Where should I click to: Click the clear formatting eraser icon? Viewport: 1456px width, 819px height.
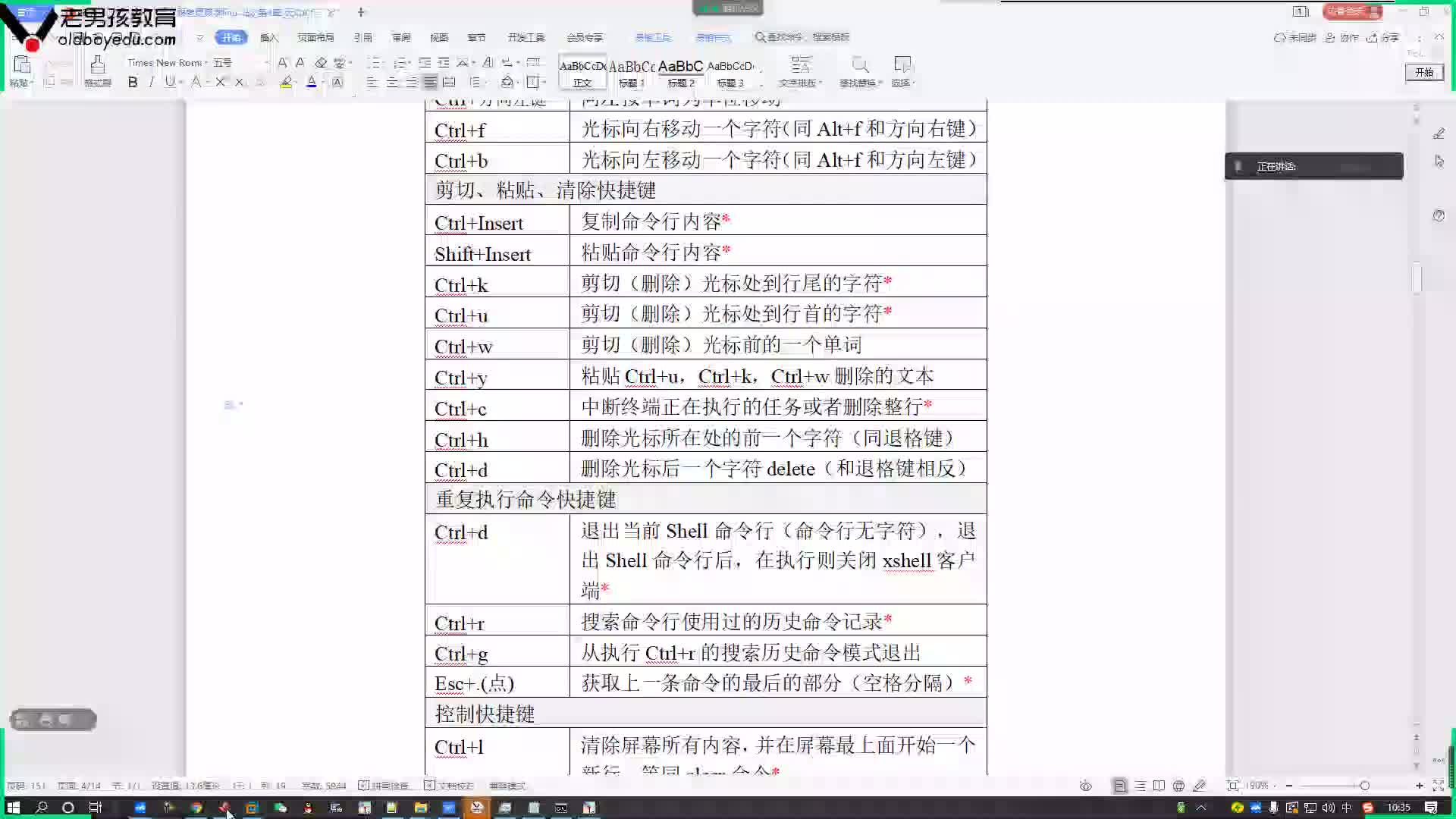click(321, 62)
